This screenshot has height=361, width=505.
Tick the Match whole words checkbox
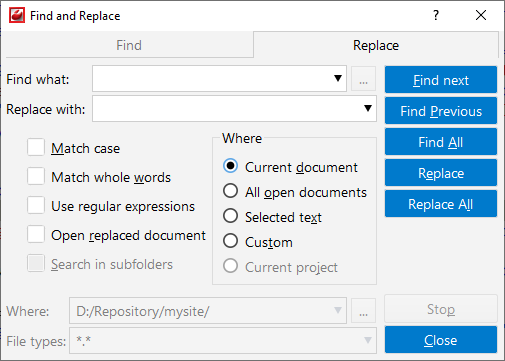[x=36, y=176]
